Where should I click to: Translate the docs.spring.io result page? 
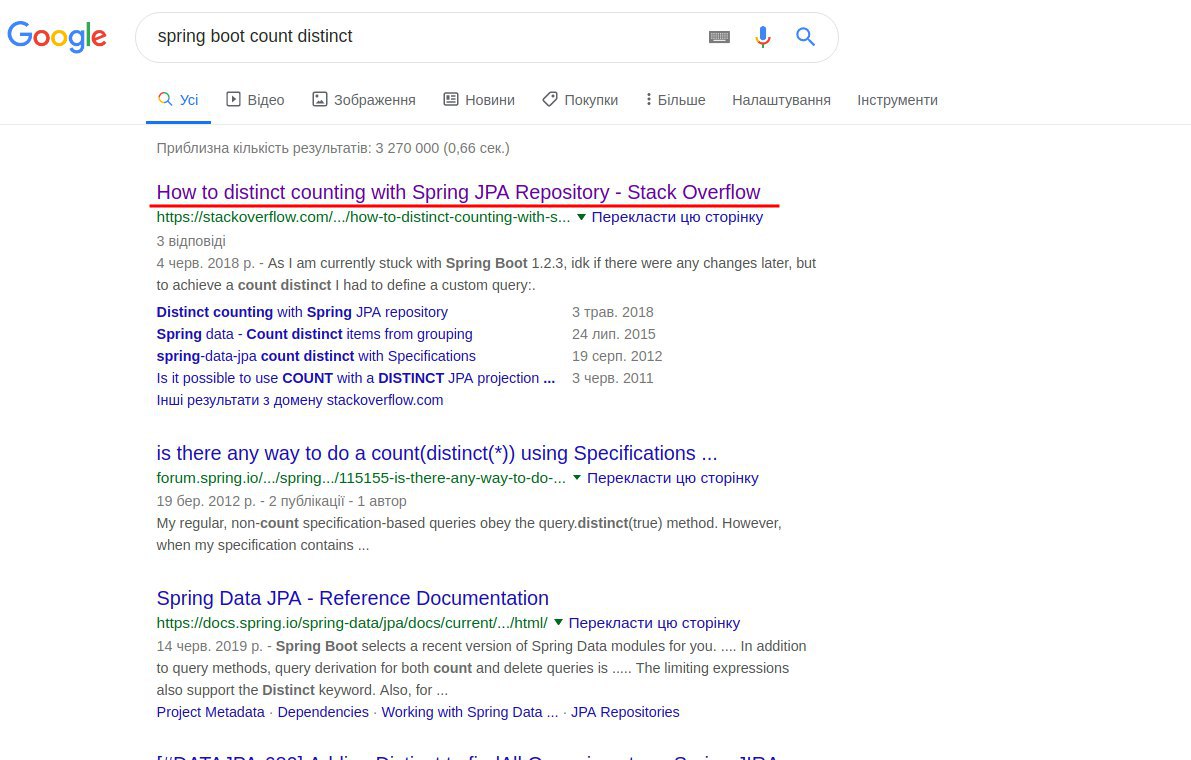point(654,623)
